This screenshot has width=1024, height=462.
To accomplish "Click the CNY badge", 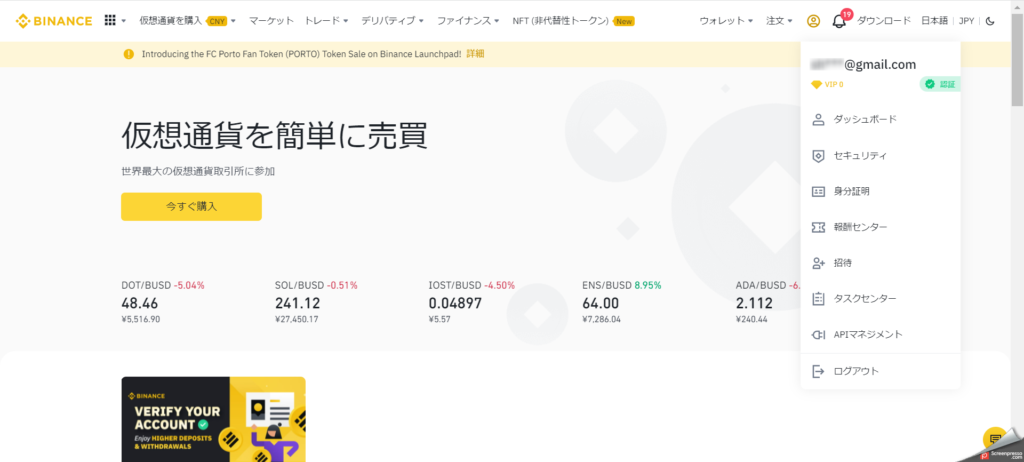I will coord(217,21).
